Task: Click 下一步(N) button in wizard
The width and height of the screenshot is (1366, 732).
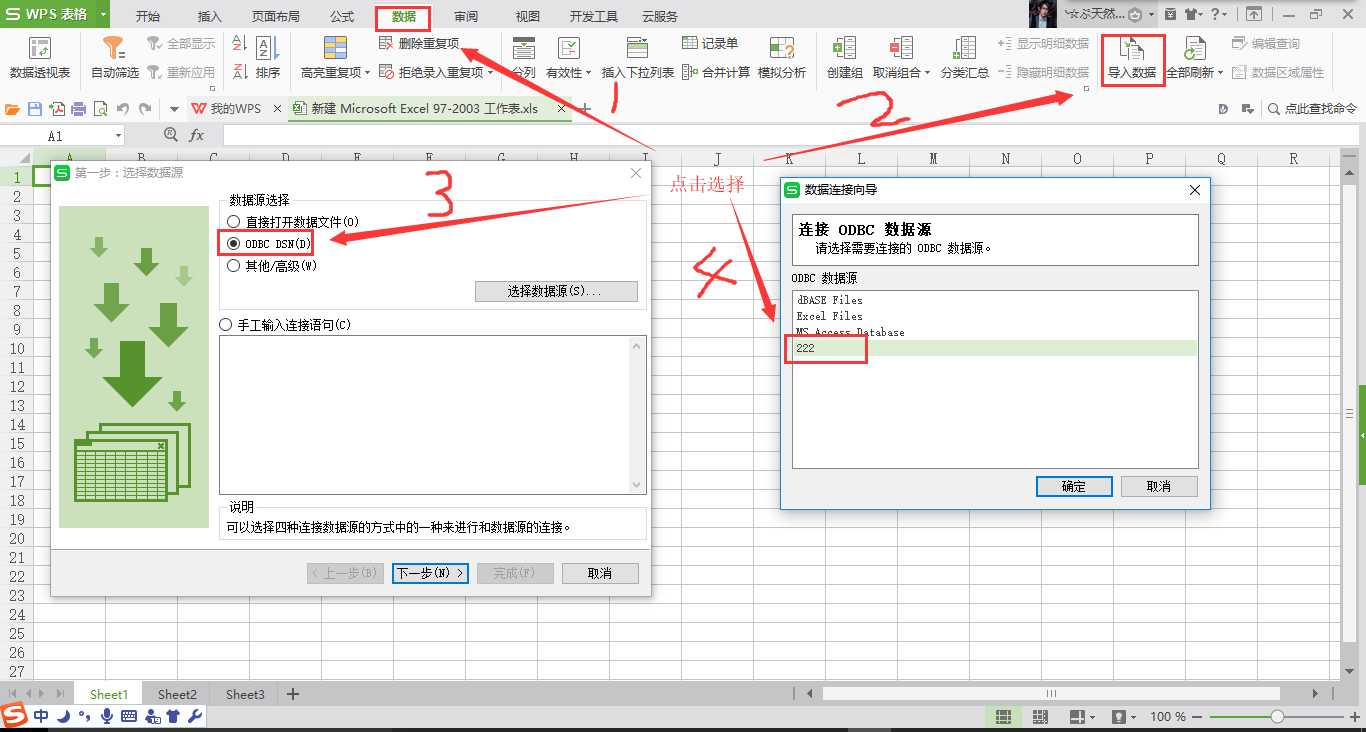Action: tap(430, 573)
